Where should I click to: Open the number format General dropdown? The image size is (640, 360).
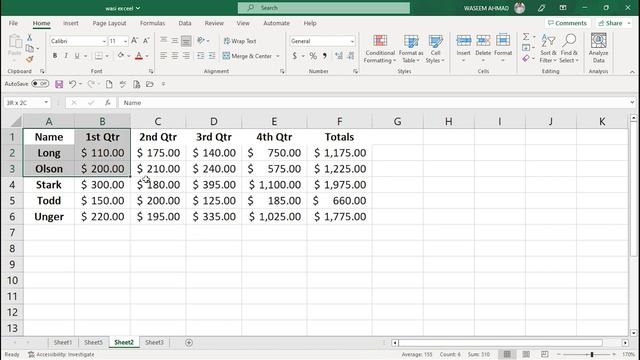tap(352, 41)
